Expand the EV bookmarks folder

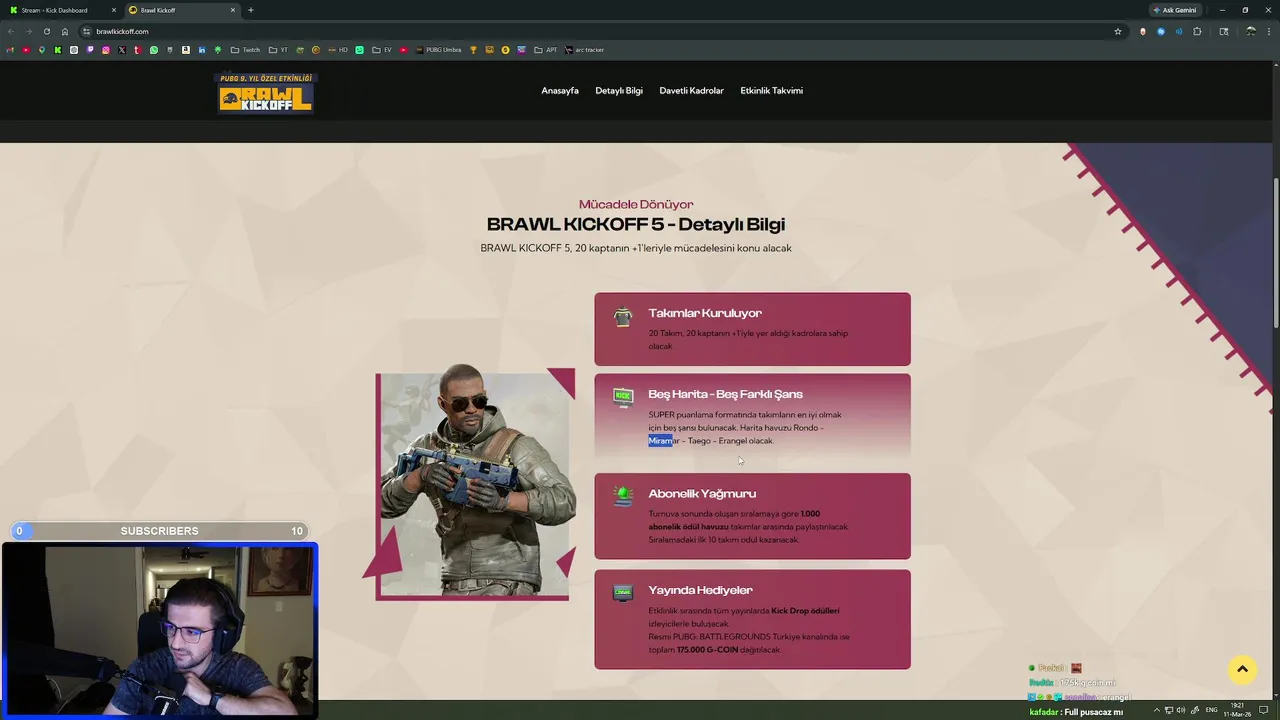pos(382,50)
